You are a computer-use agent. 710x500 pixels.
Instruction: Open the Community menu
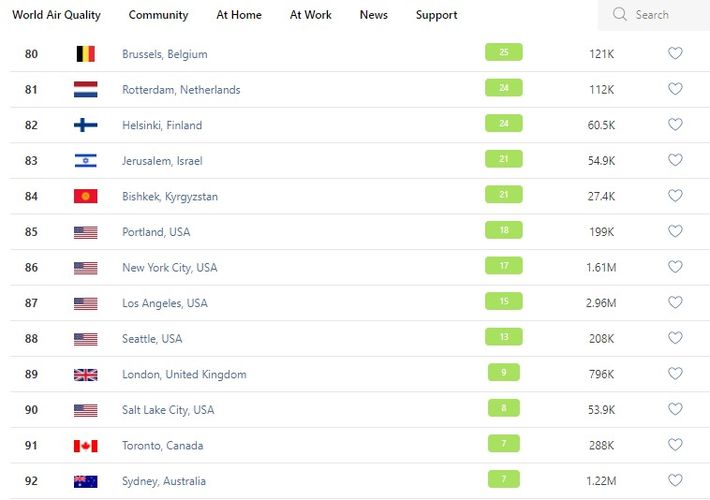(158, 15)
